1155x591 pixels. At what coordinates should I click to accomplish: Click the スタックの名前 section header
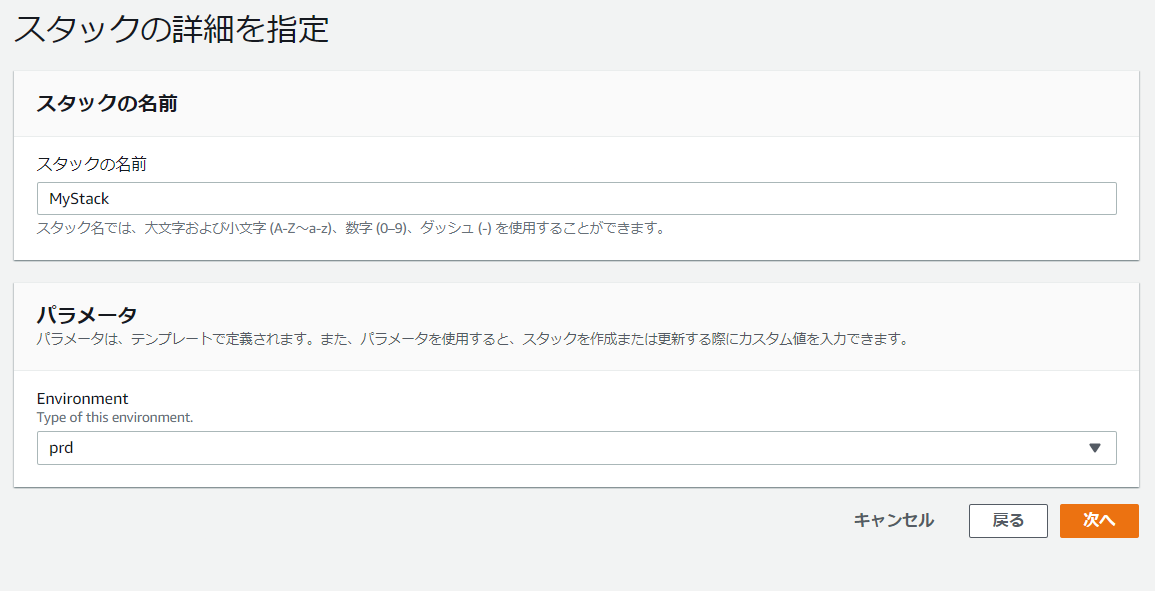pyautogui.click(x=107, y=104)
